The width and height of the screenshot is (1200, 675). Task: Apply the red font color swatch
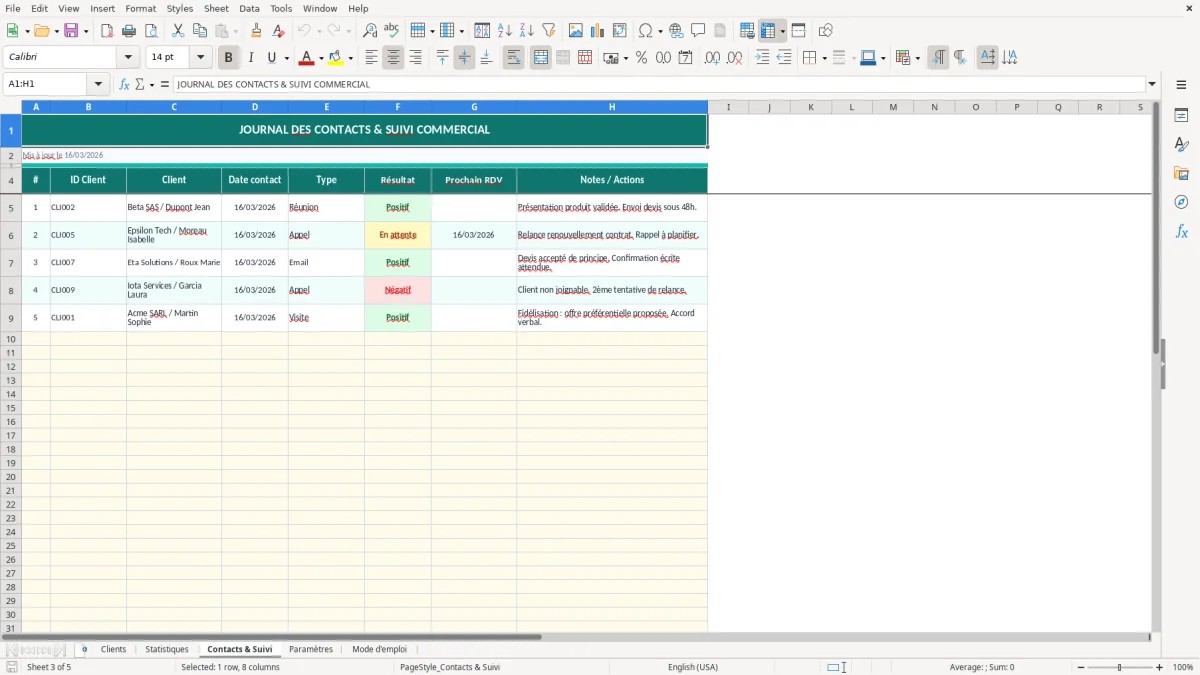[x=307, y=58]
